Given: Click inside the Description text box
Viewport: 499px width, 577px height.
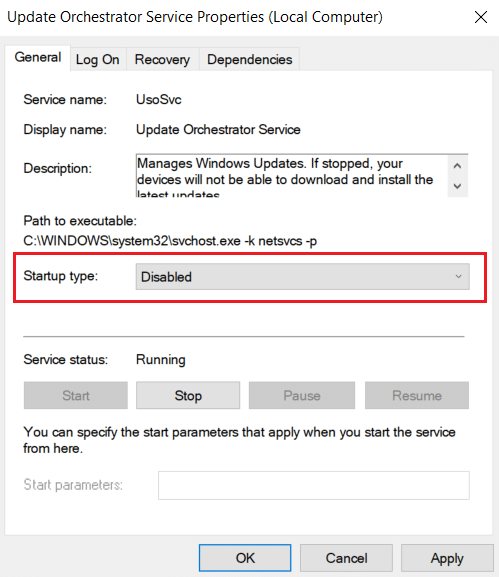Looking at the screenshot, I should [291, 176].
